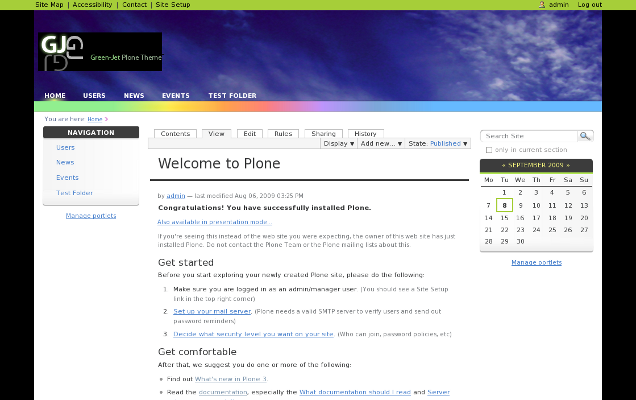Open USERS in main navigation

click(x=94, y=96)
